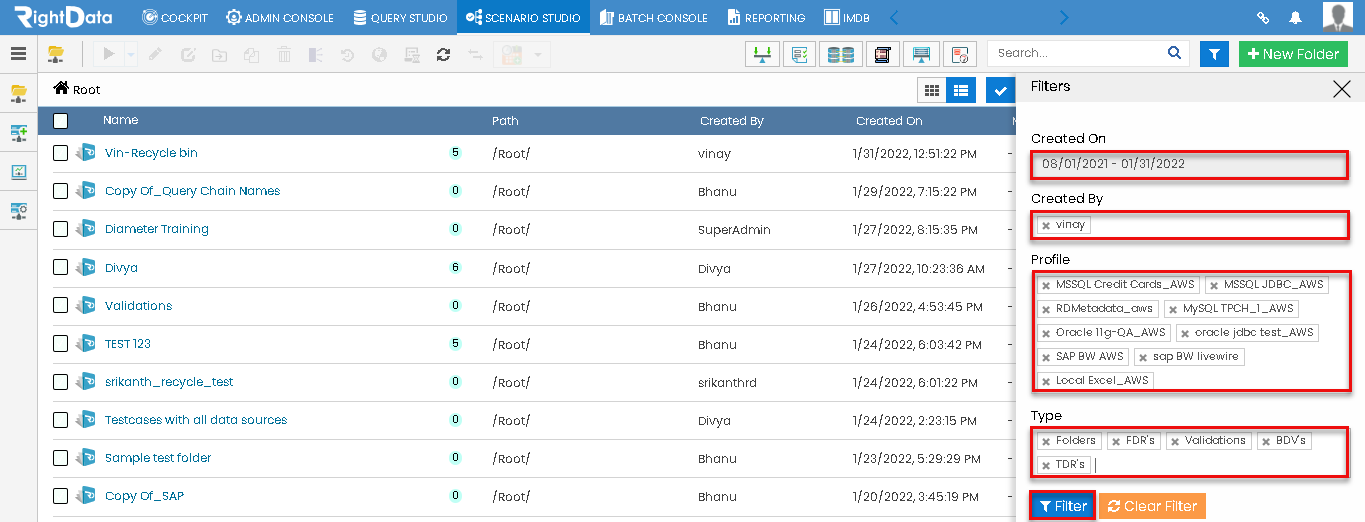1365x522 pixels.
Task: Open the Created On date range field
Action: point(1189,164)
